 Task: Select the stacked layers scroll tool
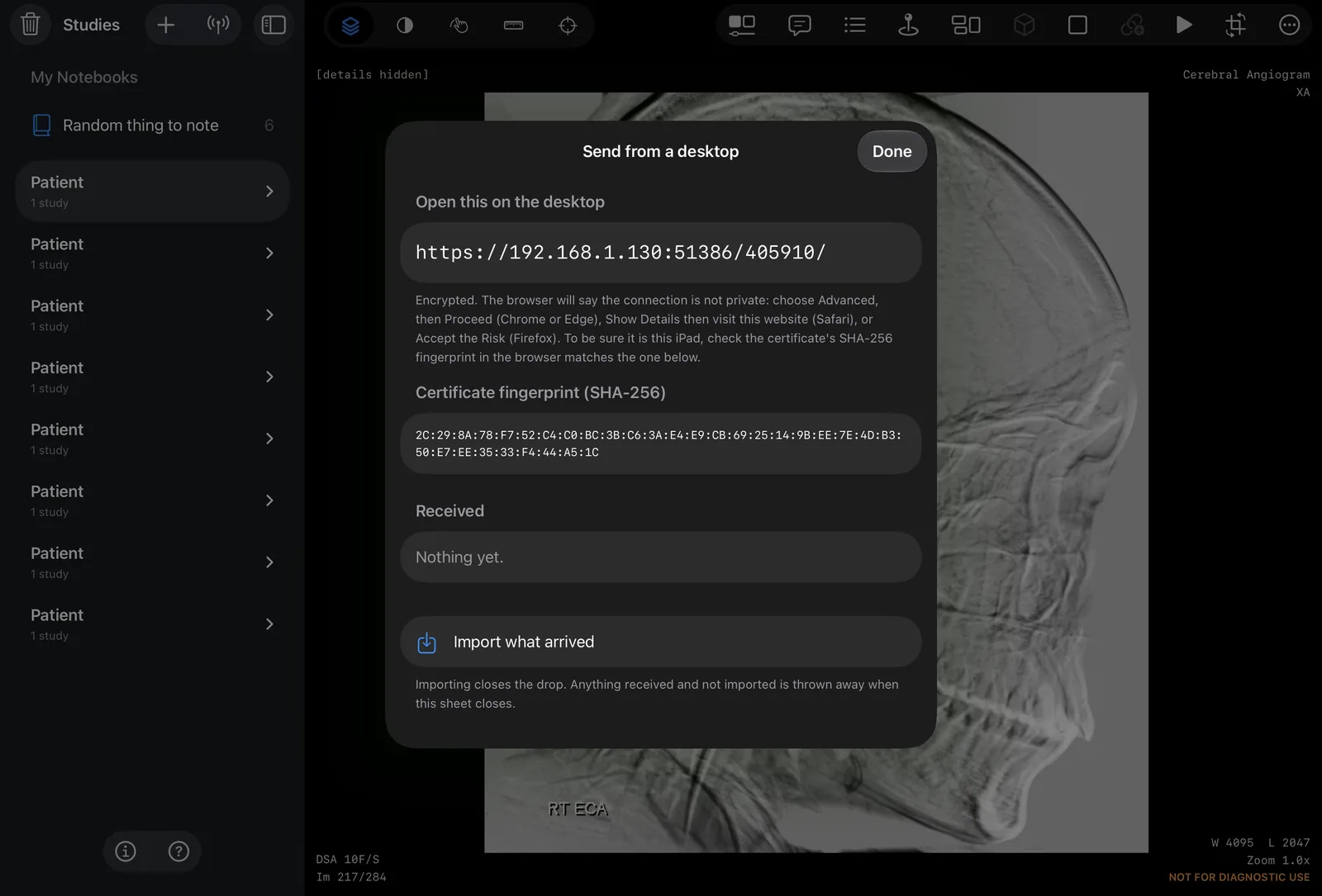coord(350,26)
